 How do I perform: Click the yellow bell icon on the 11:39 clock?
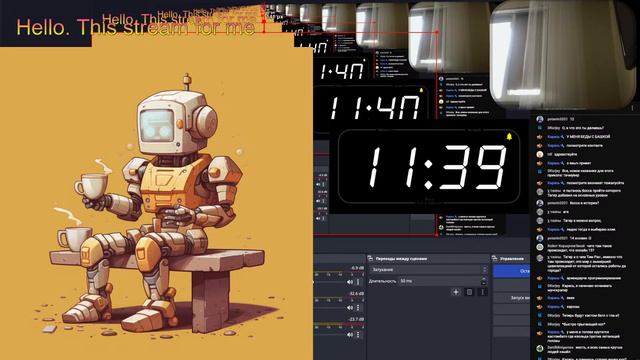tap(509, 136)
